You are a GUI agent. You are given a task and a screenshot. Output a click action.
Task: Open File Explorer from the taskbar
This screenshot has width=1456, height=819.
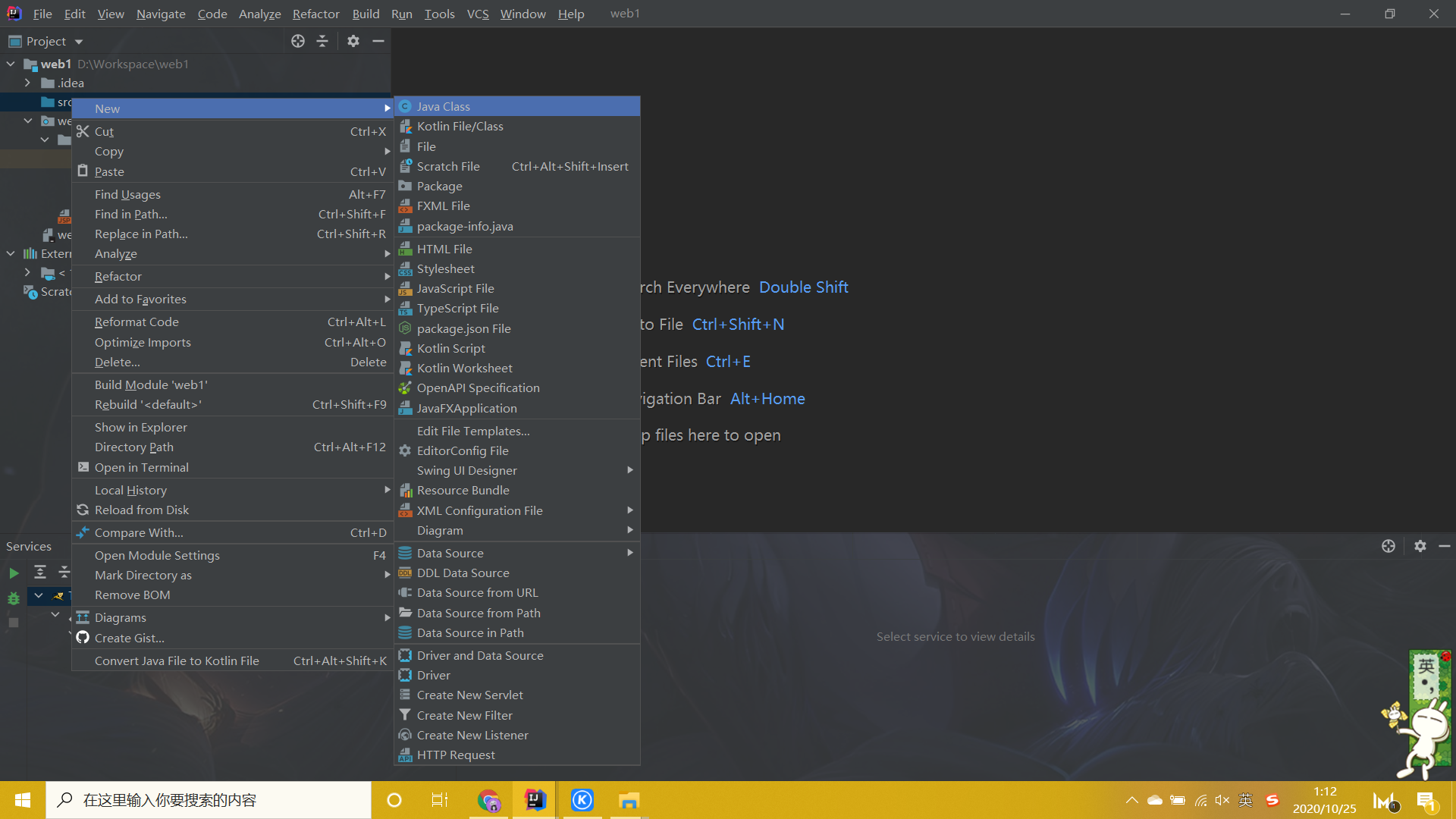pyautogui.click(x=629, y=800)
